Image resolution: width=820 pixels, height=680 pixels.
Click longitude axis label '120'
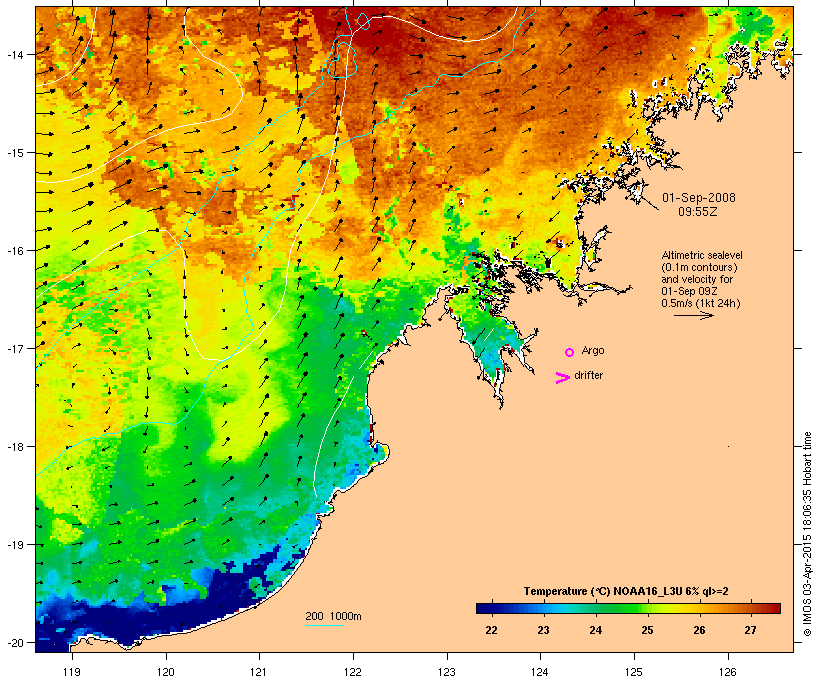tap(166, 672)
